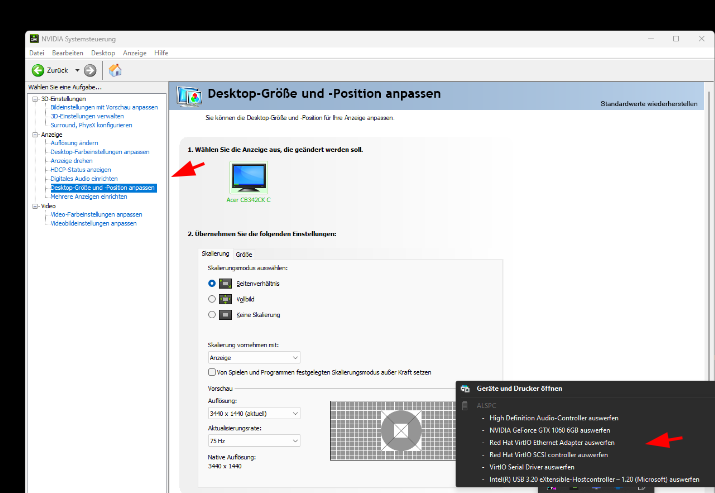Open Anzeige drehen page
Image resolution: width=715 pixels, height=493 pixels.
(71, 161)
